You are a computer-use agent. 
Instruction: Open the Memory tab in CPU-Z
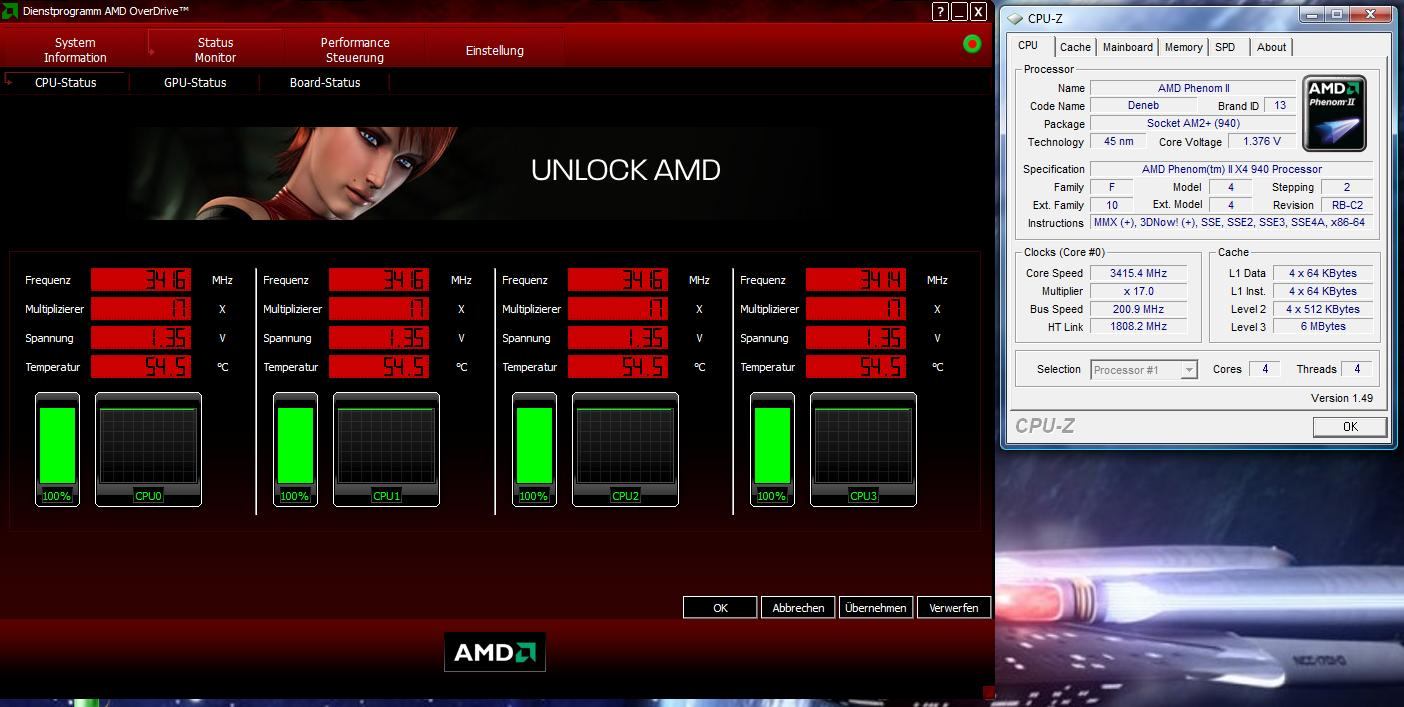(1183, 47)
